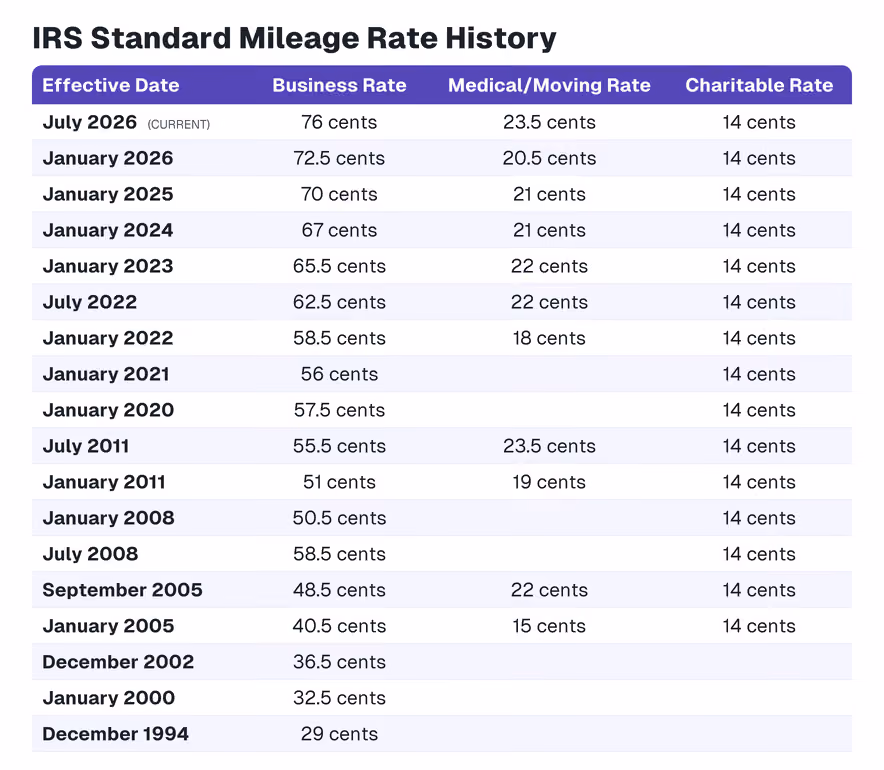Select '14 cents' in the January 2020 row

coord(759,410)
